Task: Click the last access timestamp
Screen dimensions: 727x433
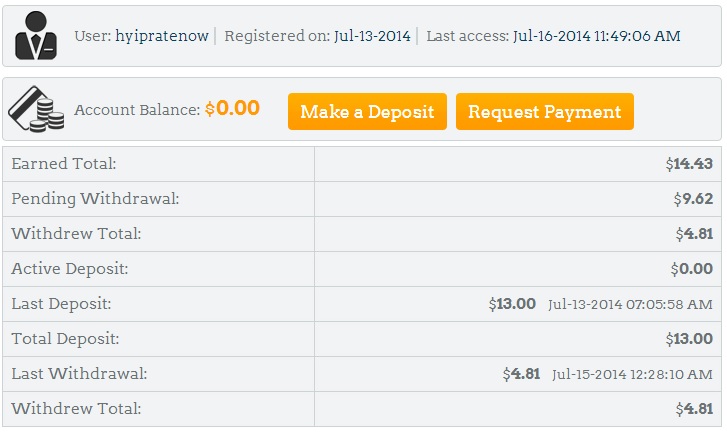Action: (597, 36)
